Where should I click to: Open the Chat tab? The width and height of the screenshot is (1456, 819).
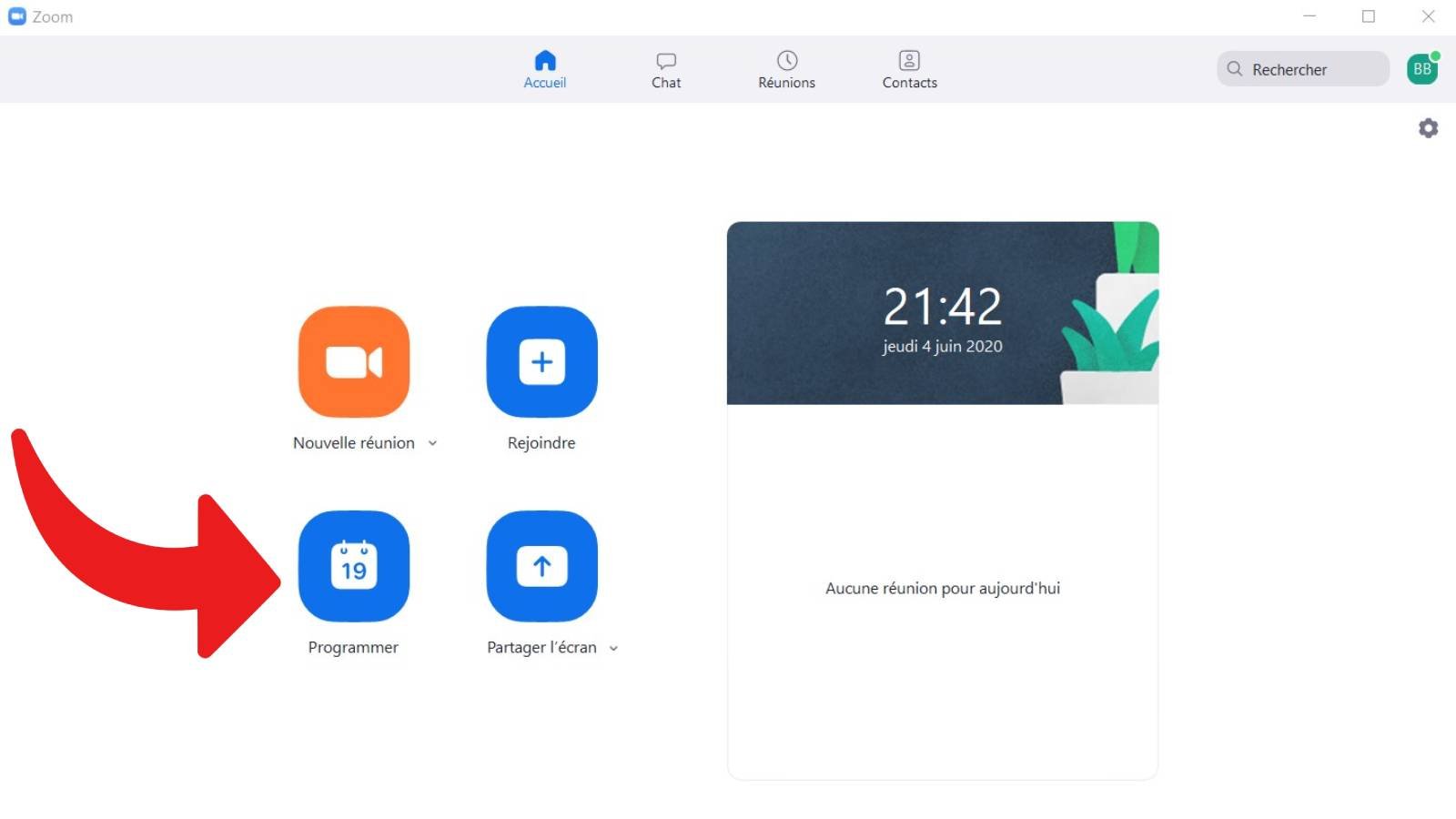[x=666, y=70]
